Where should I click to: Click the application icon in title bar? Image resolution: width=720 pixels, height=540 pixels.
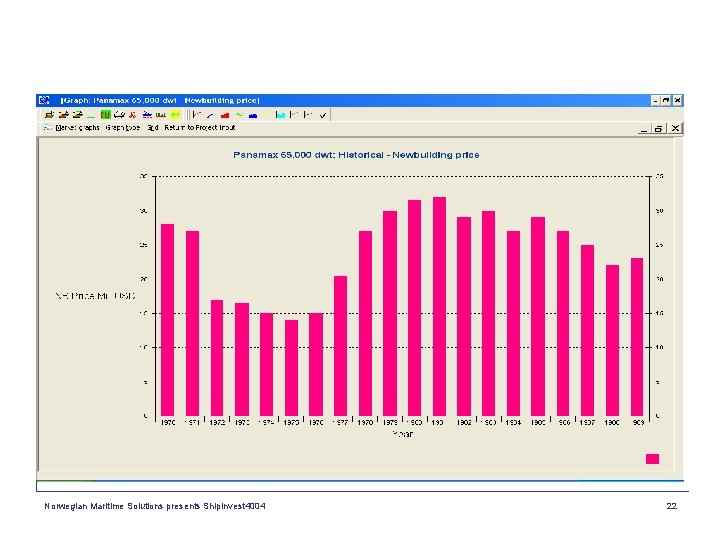tap(44, 100)
